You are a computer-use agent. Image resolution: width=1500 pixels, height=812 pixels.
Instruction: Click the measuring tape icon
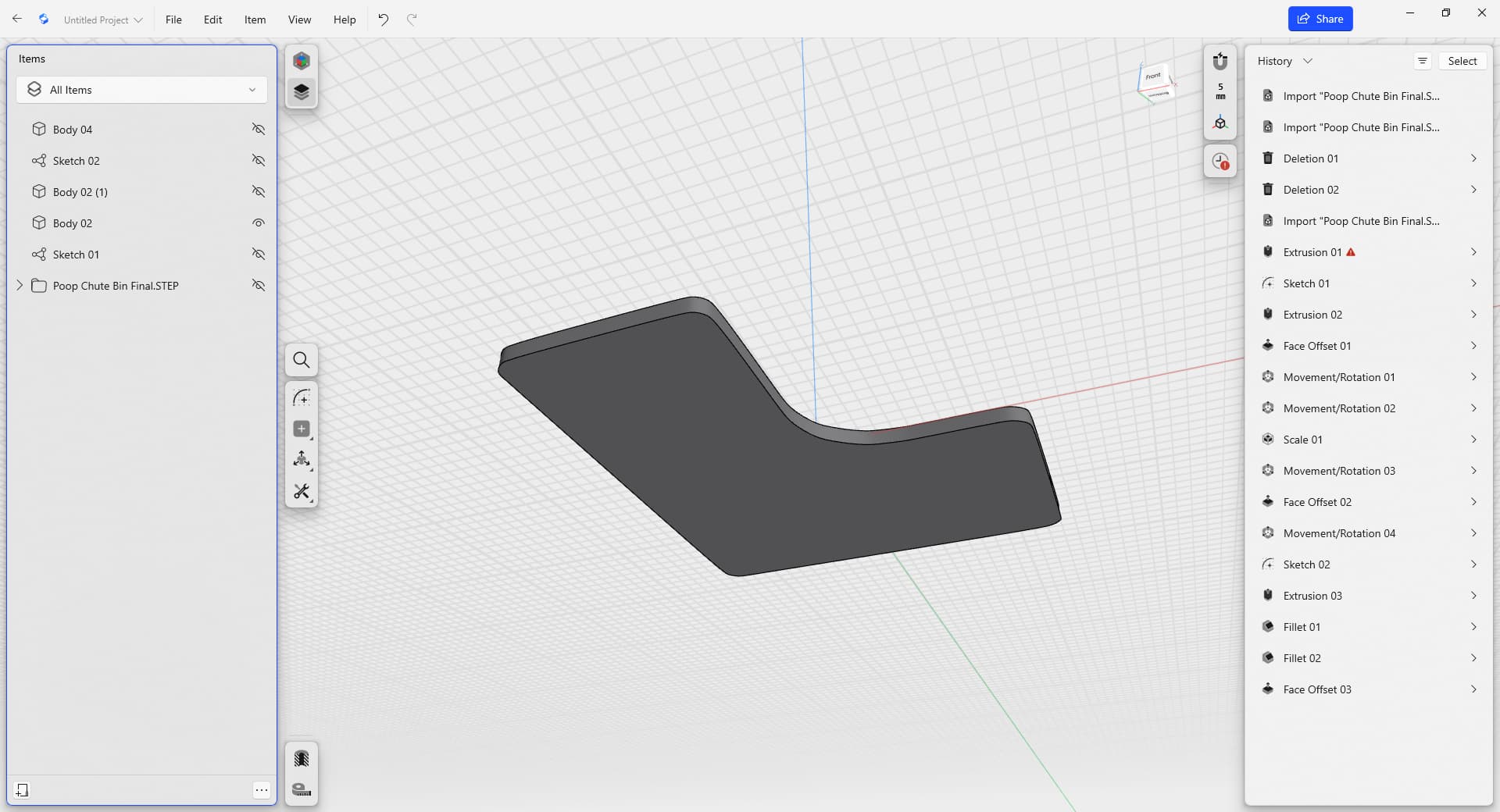point(302,789)
